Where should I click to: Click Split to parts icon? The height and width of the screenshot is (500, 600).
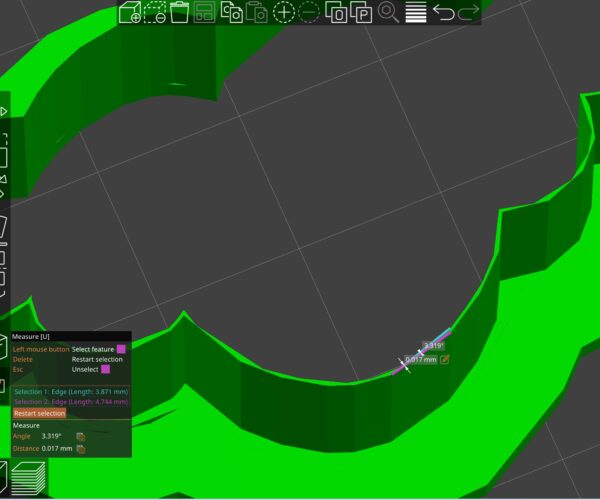361,13
